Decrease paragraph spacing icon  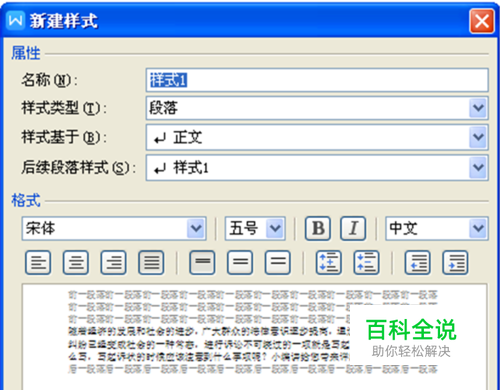point(366,263)
